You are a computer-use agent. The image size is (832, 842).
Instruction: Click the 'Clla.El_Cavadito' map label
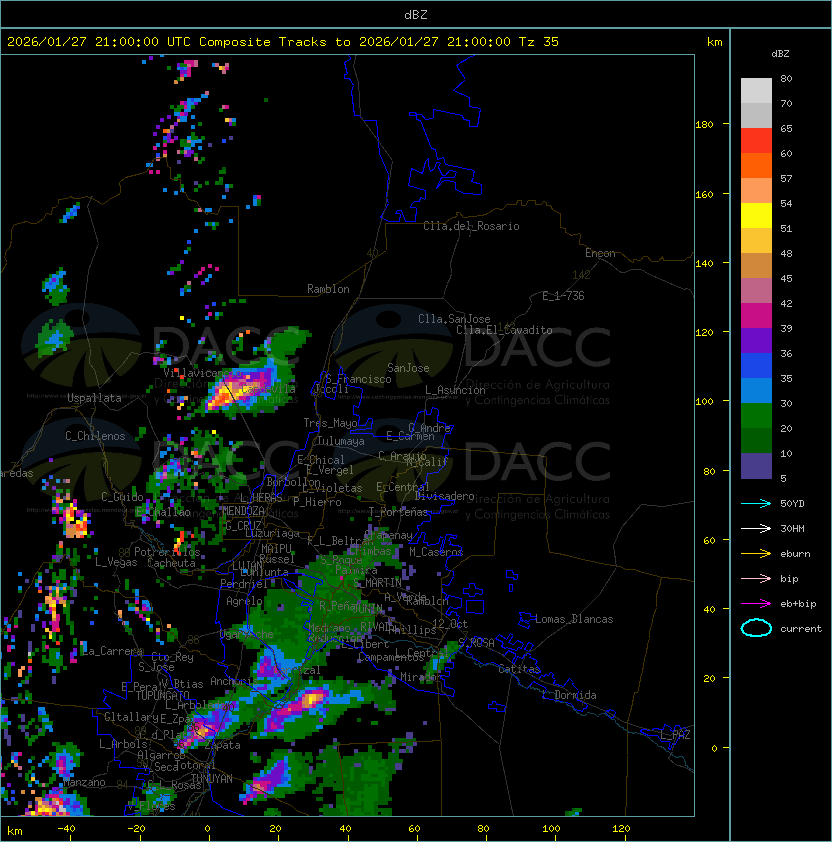(504, 330)
